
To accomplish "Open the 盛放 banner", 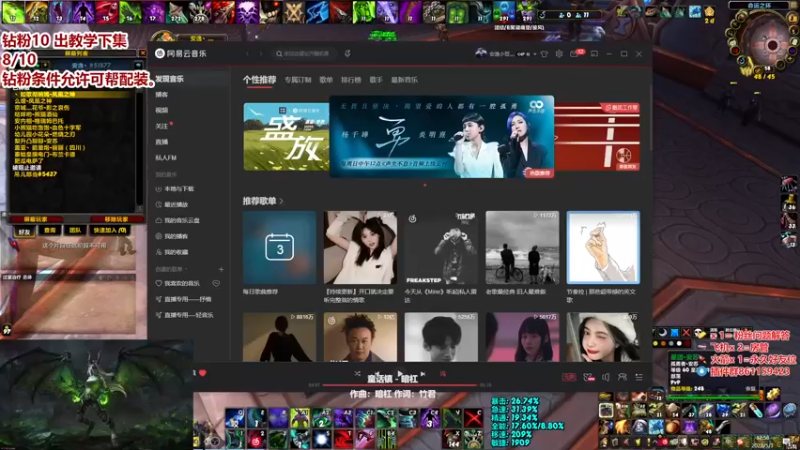I will [x=286, y=137].
